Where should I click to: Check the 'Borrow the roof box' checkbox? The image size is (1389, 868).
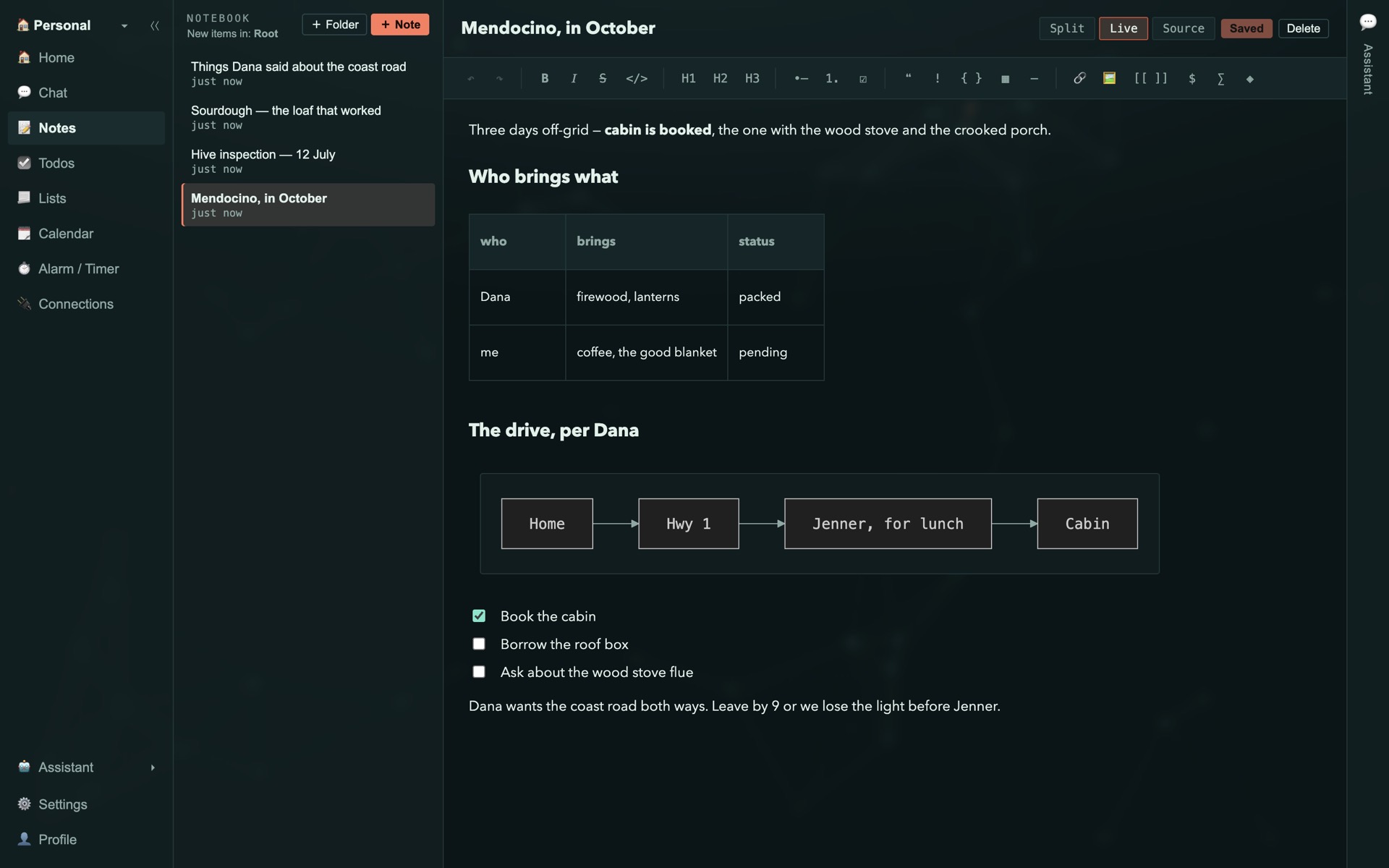click(479, 644)
